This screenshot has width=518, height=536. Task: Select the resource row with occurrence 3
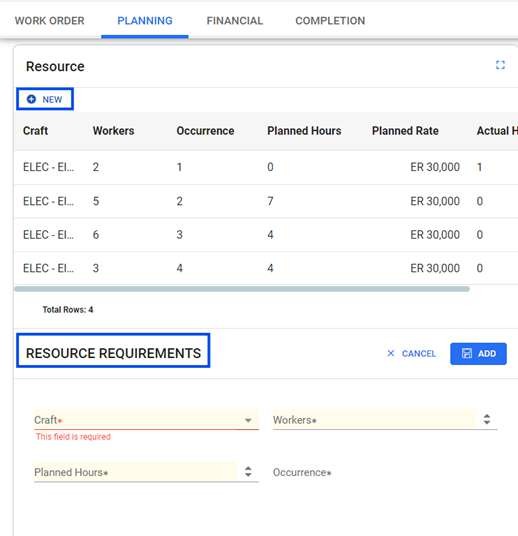click(x=266, y=234)
